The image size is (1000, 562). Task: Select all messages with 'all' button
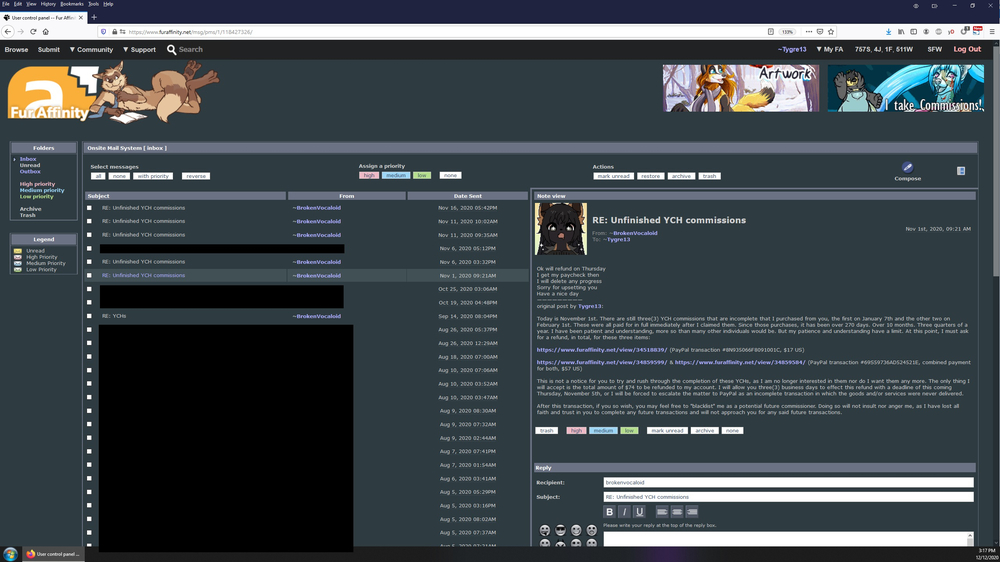click(98, 176)
